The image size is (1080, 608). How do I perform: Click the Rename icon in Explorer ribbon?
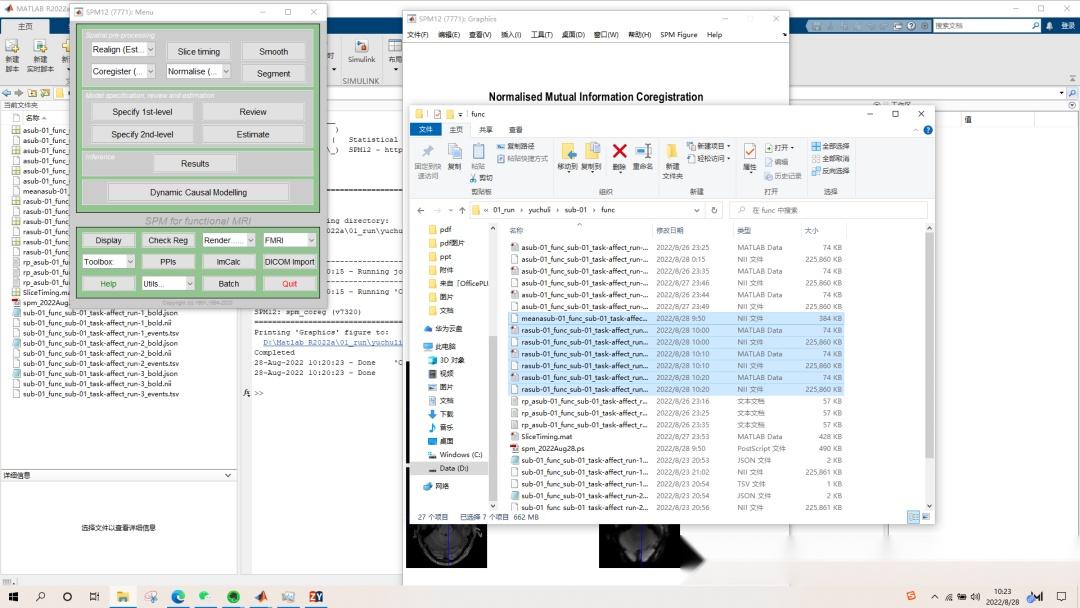[x=643, y=151]
